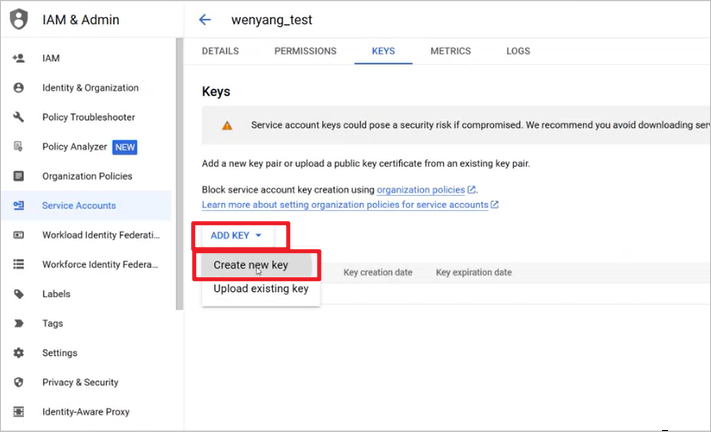Go to Organization Policies

click(87, 176)
